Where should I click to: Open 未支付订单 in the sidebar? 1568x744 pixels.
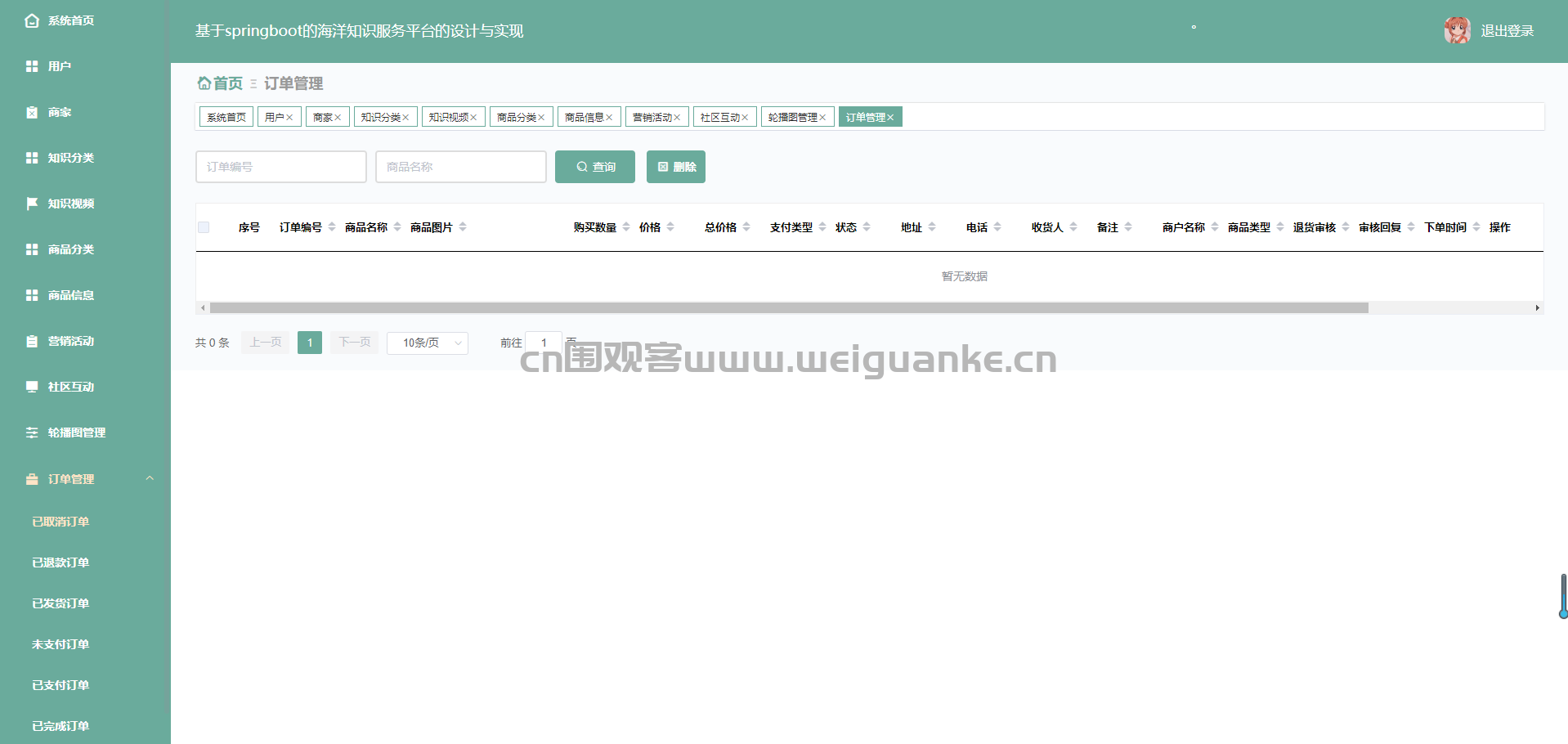point(60,644)
